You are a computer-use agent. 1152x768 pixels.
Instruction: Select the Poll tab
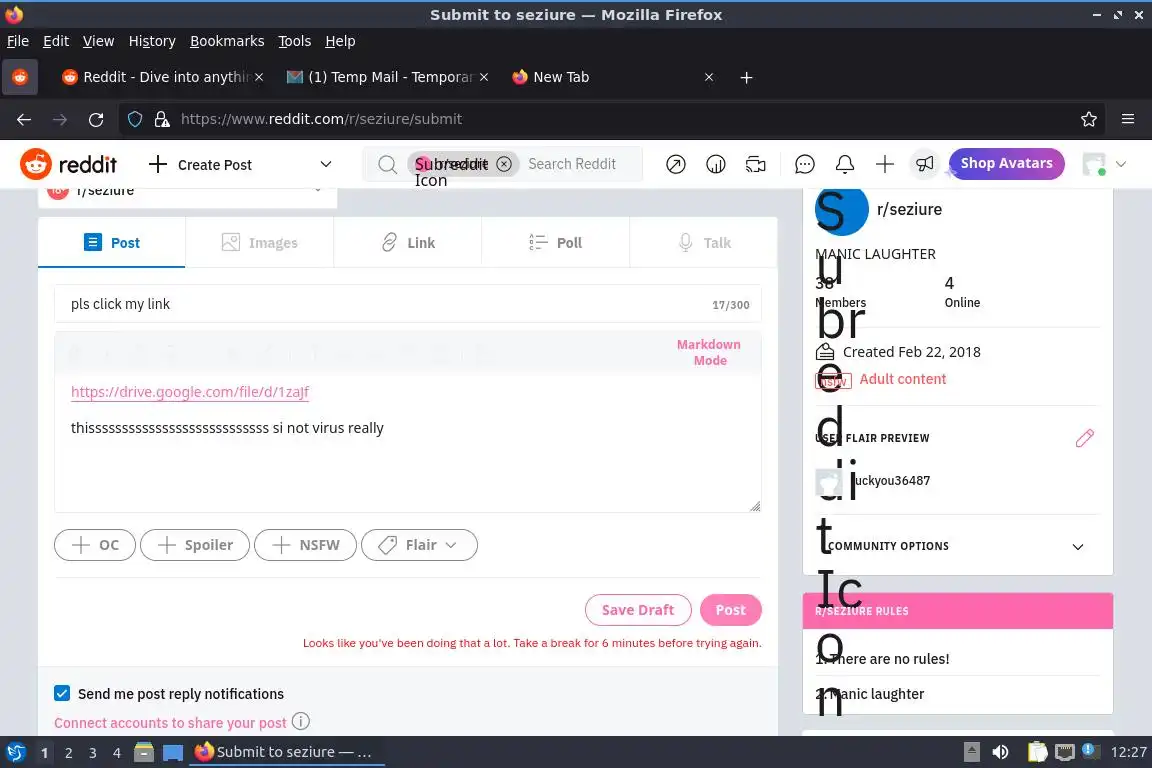pyautogui.click(x=555, y=243)
